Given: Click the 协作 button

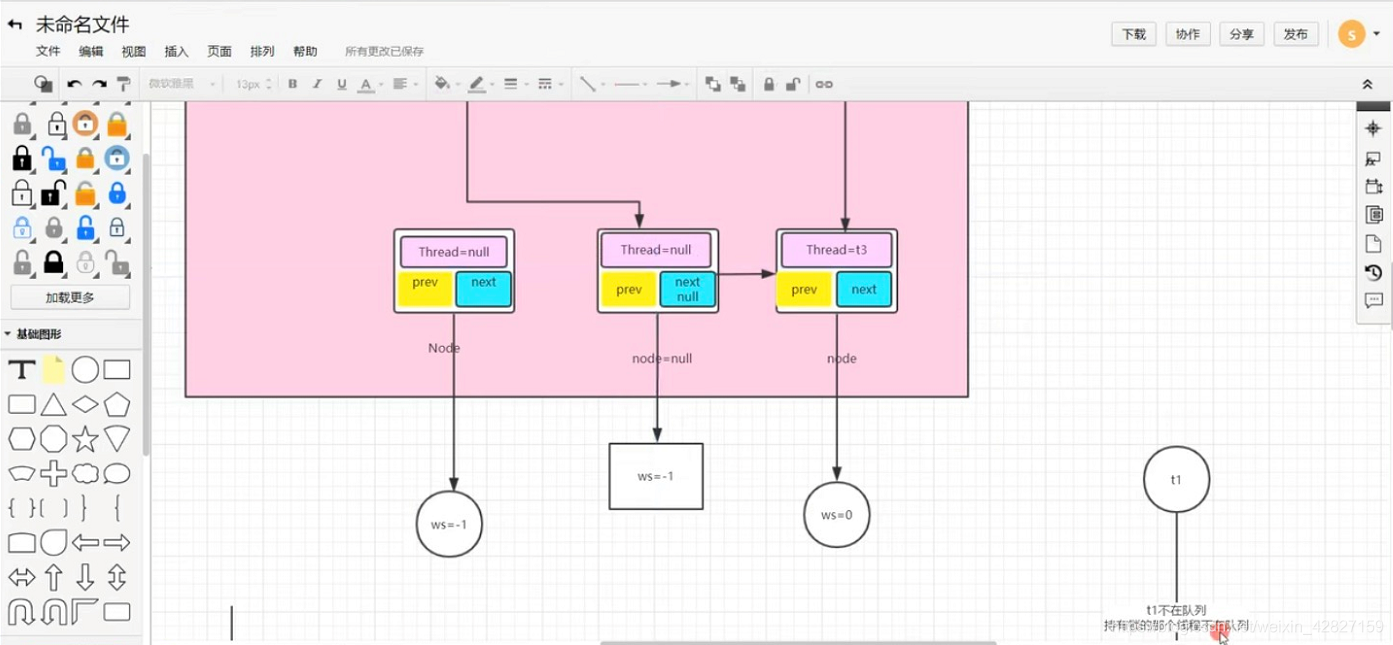Looking at the screenshot, I should pos(1188,34).
